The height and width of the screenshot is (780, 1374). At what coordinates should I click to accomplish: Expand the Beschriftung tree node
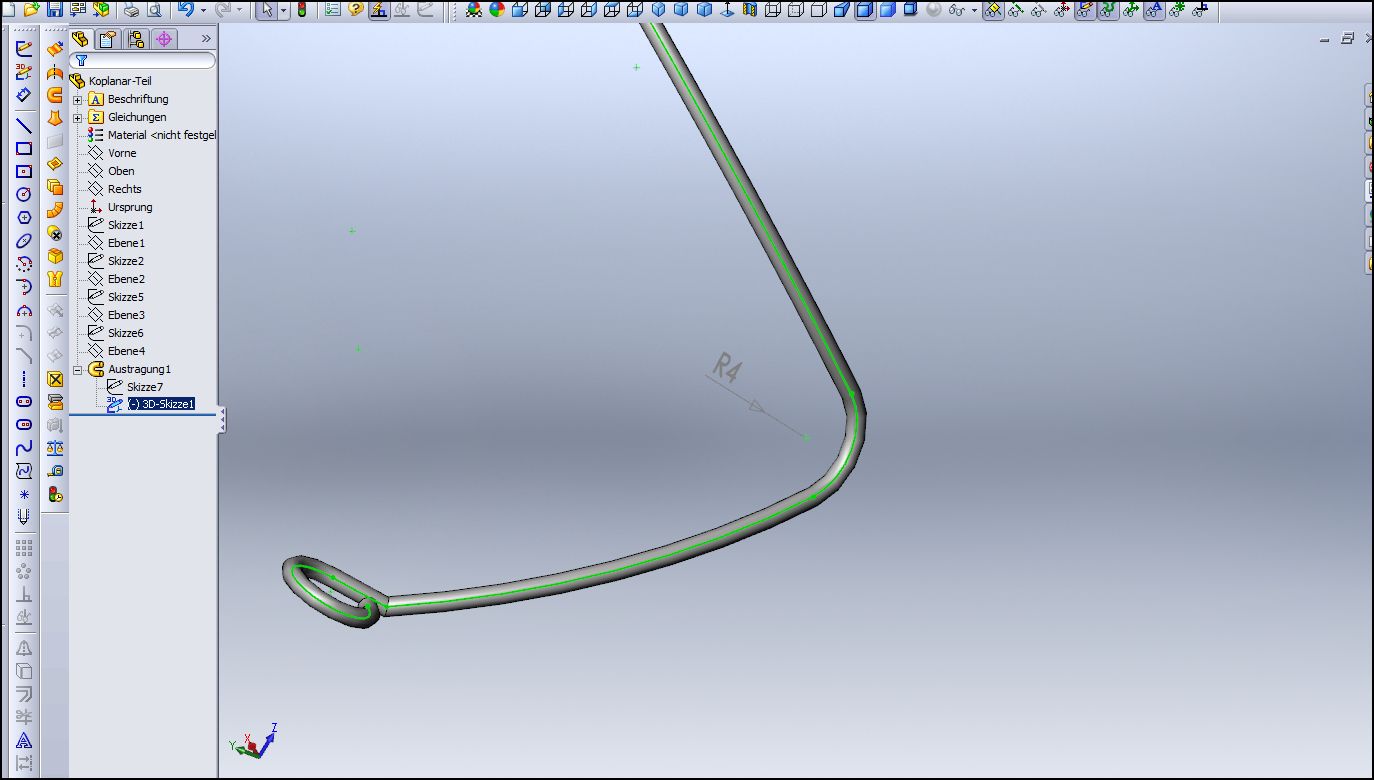point(78,99)
